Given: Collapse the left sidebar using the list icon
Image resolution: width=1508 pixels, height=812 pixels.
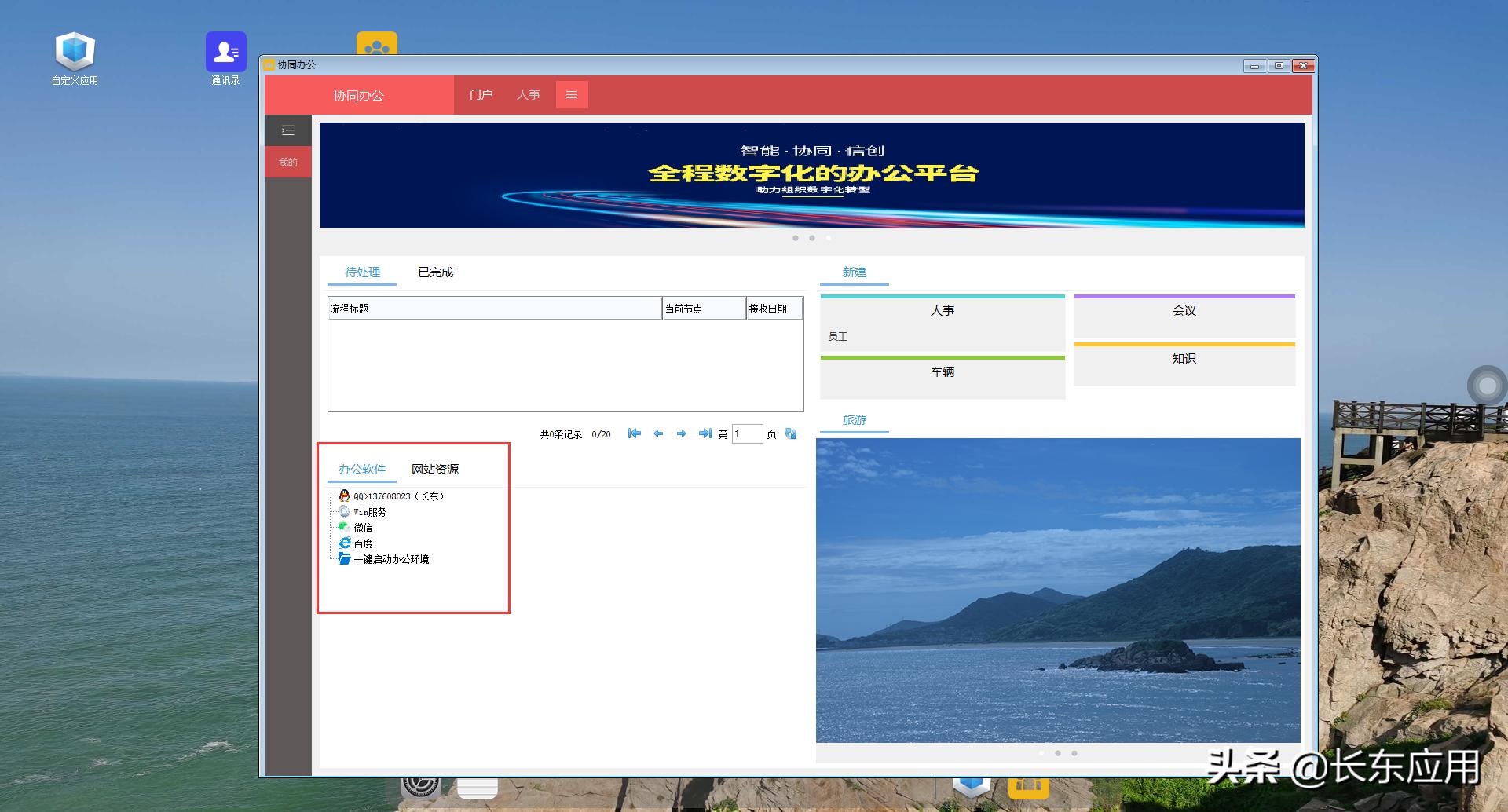Looking at the screenshot, I should click(x=288, y=130).
